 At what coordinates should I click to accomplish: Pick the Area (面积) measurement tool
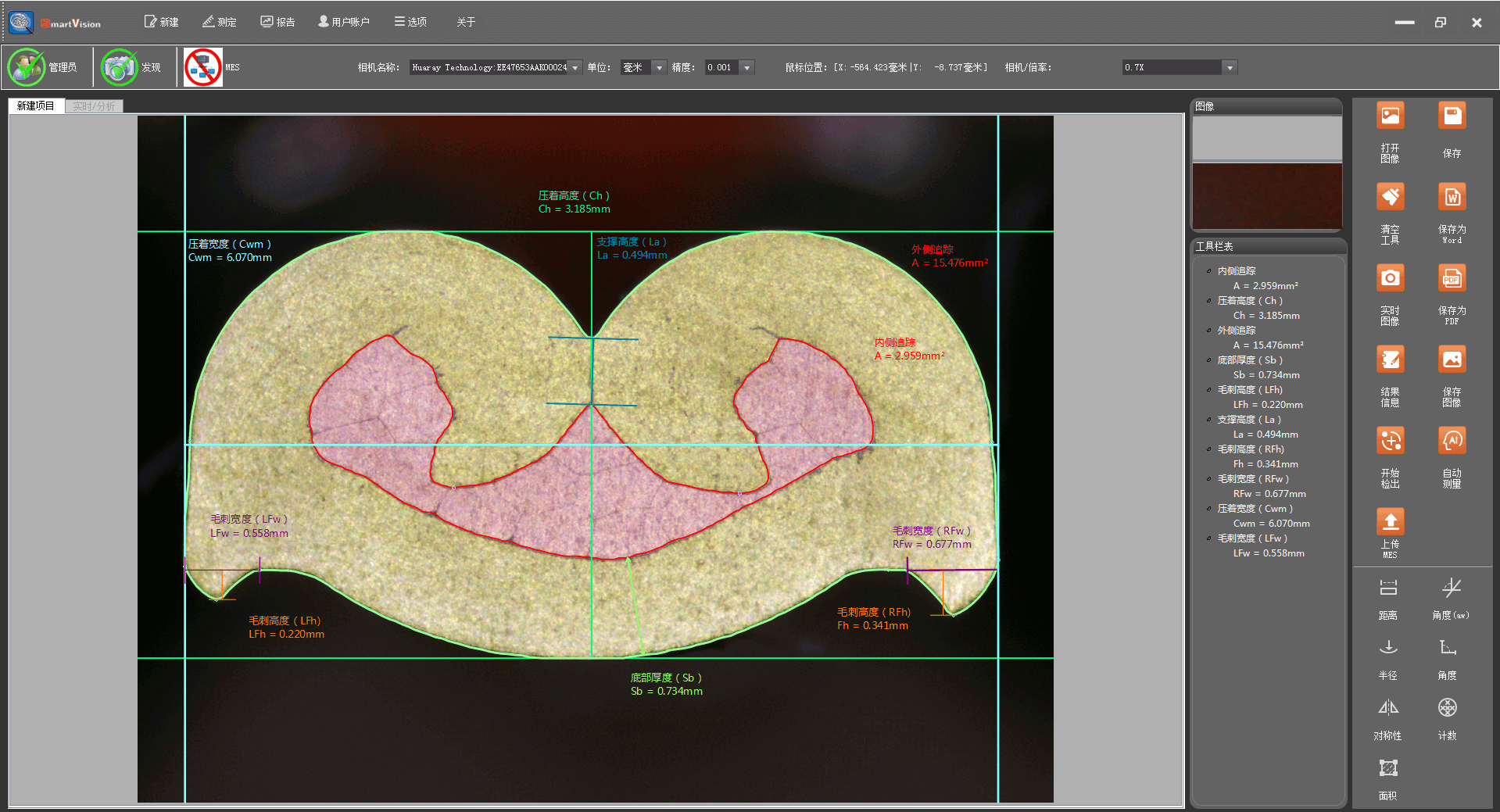point(1388,769)
